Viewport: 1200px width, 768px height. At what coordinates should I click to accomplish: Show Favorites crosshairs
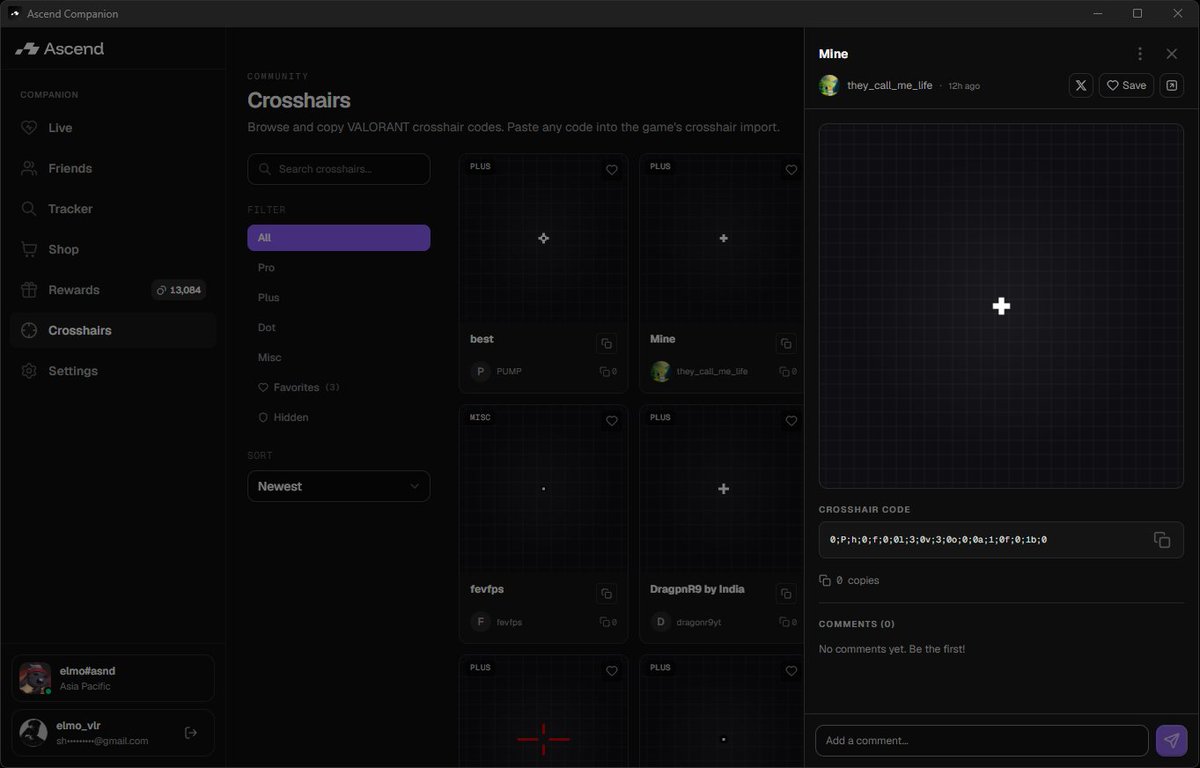pyautogui.click(x=339, y=387)
